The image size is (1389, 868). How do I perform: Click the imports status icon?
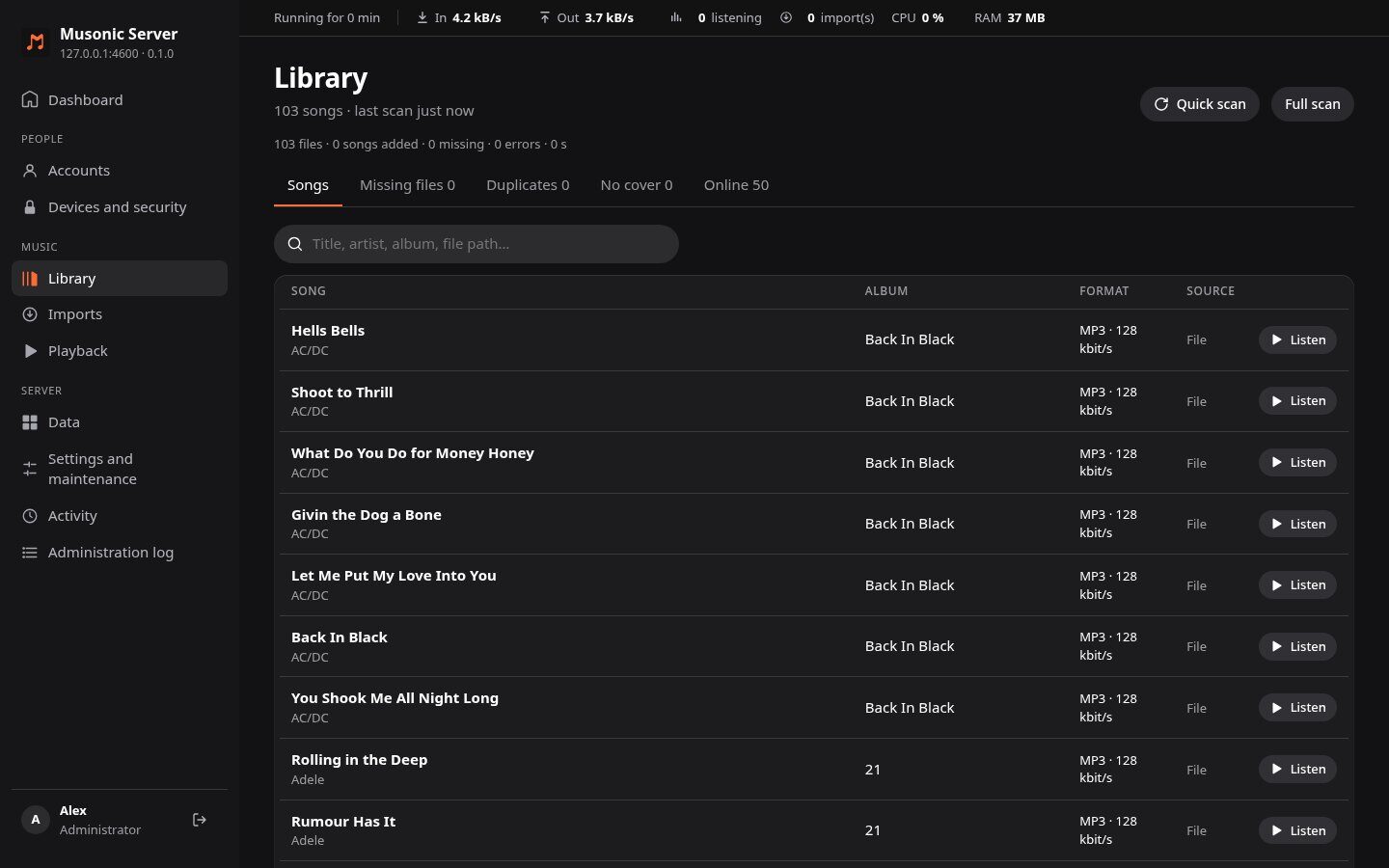(x=786, y=17)
